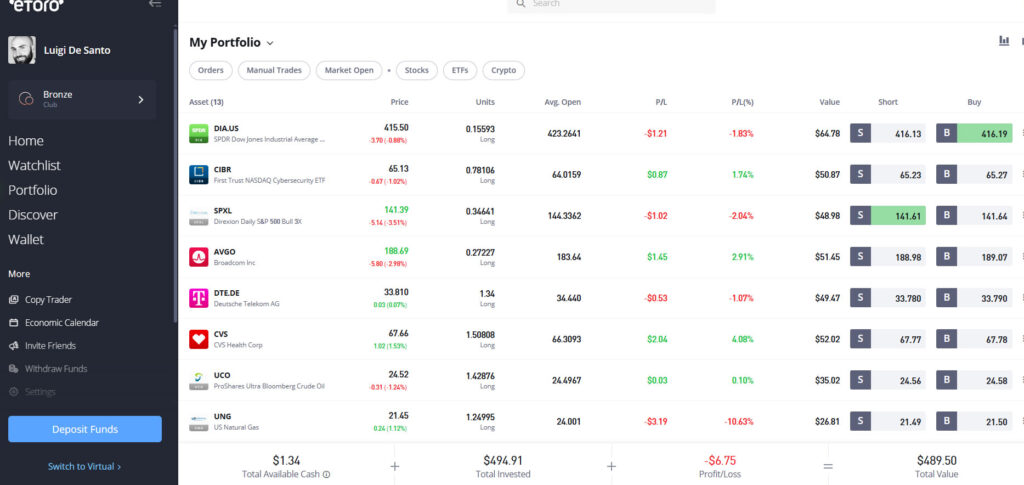The image size is (1024, 485).
Task: Click the search input field
Action: (x=615, y=5)
